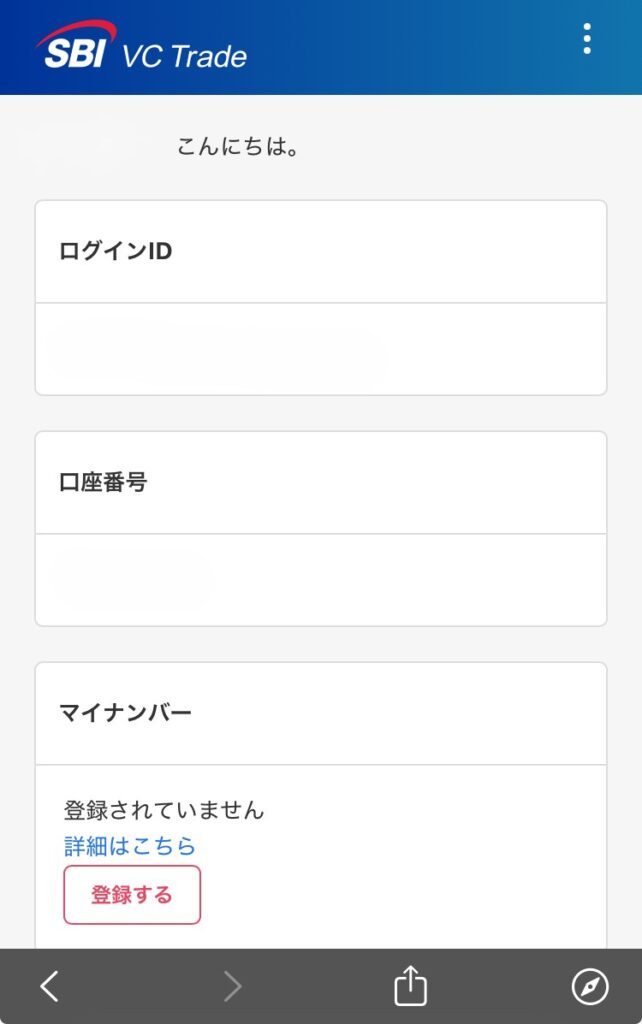Tap the 登録されていません status text
This screenshot has width=642, height=1024.
click(164, 810)
